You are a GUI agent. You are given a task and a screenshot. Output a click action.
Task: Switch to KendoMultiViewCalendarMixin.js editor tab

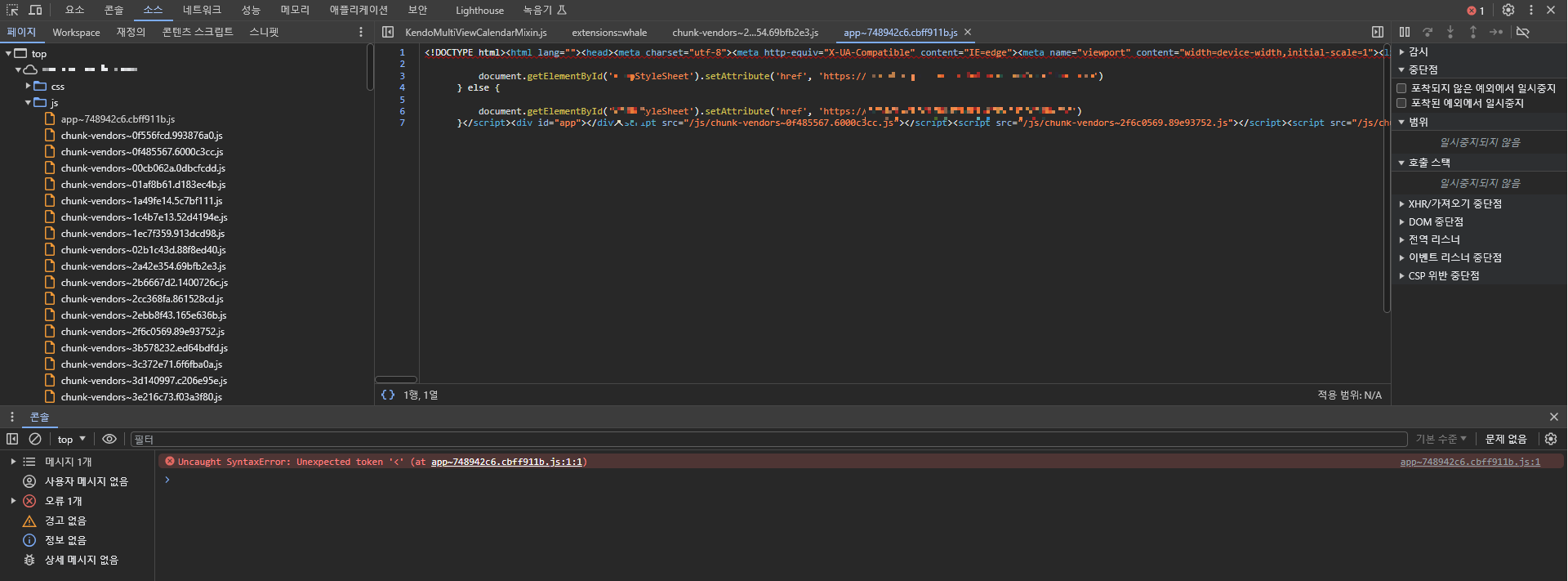click(476, 32)
